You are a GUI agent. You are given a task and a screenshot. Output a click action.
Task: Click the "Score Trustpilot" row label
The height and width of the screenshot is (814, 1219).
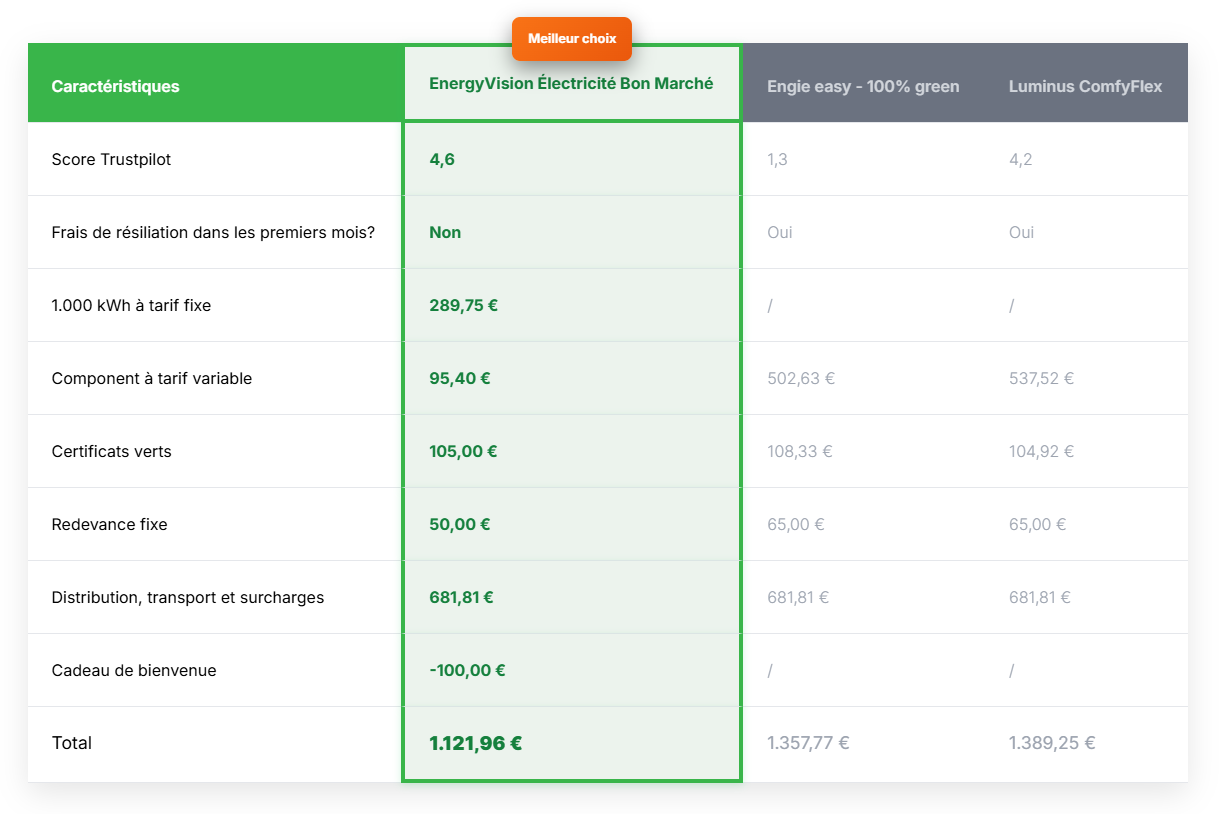click(111, 159)
